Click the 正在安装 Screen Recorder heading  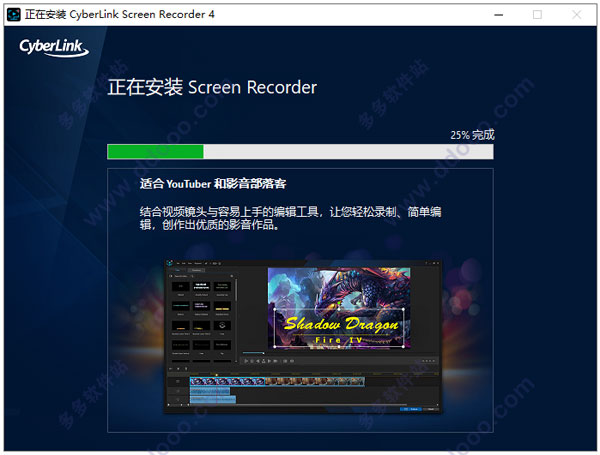(x=212, y=87)
